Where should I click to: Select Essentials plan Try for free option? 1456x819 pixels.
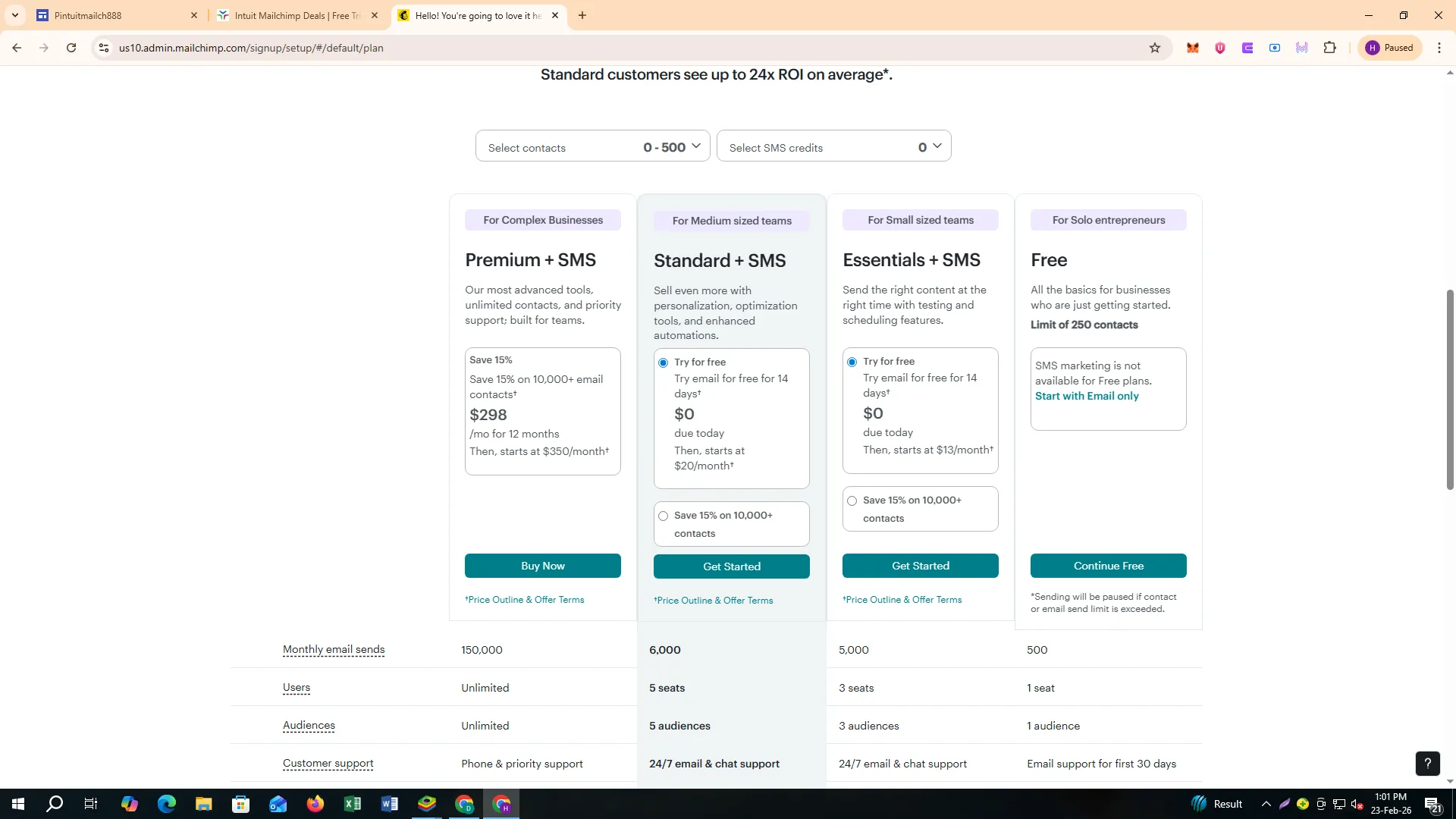(x=852, y=362)
